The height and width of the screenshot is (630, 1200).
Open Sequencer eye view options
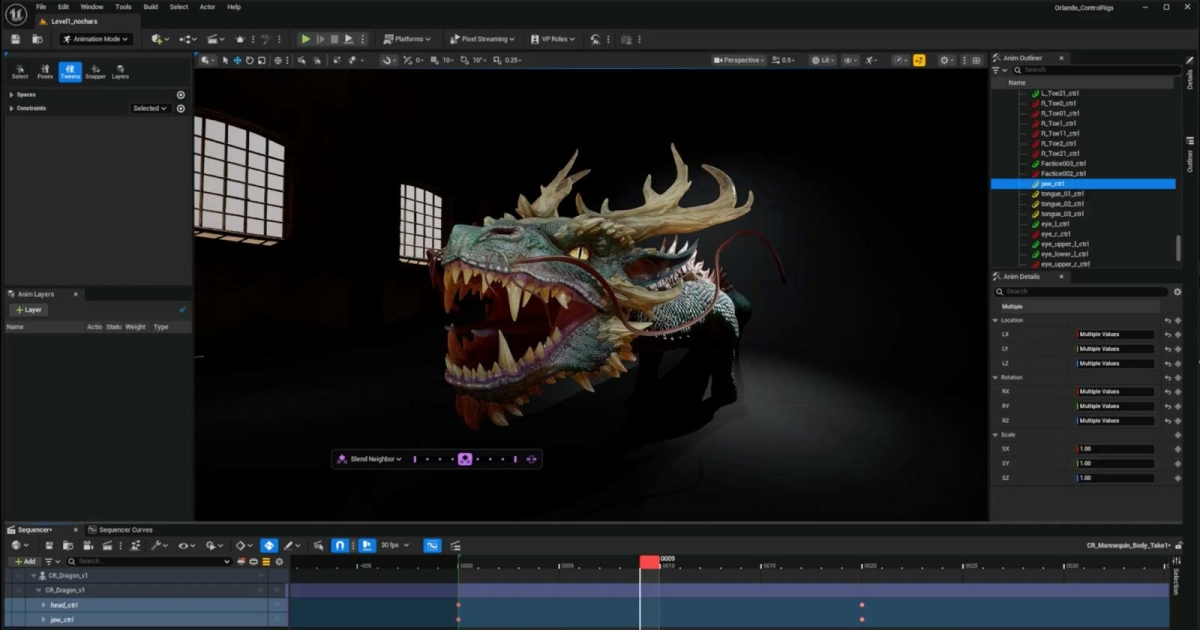click(x=186, y=546)
